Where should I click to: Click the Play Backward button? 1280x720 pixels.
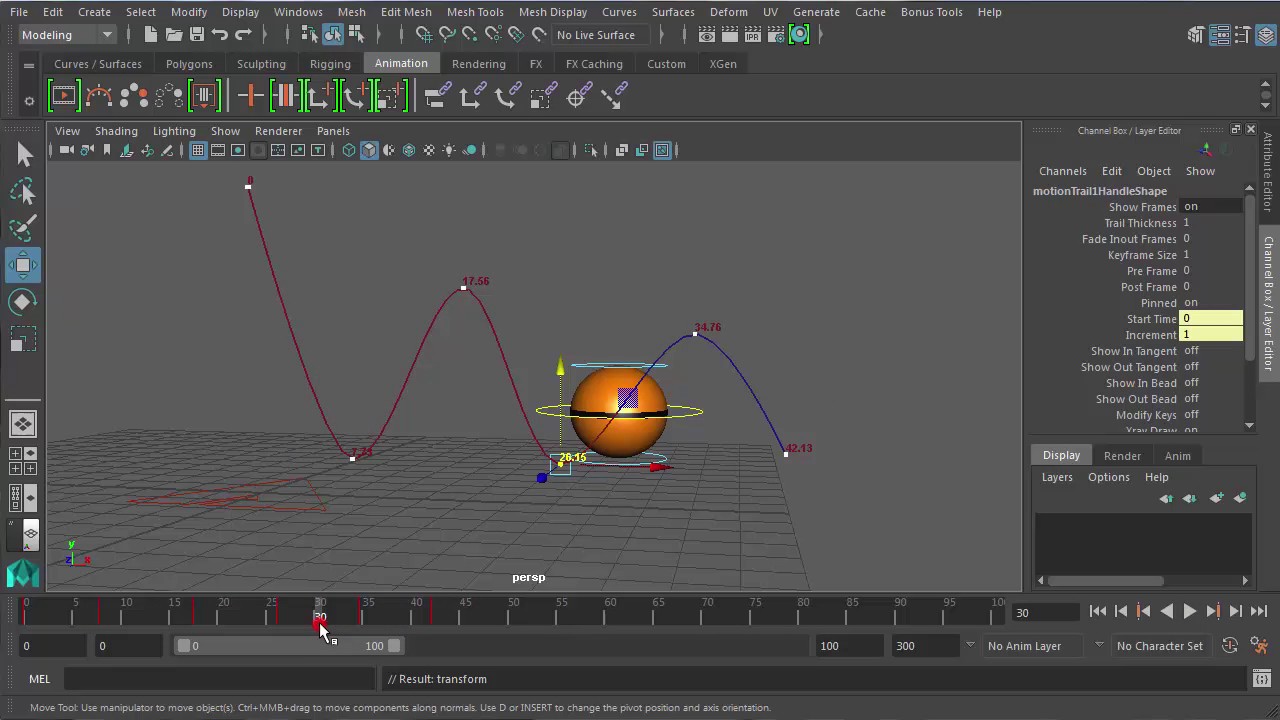click(x=1167, y=611)
